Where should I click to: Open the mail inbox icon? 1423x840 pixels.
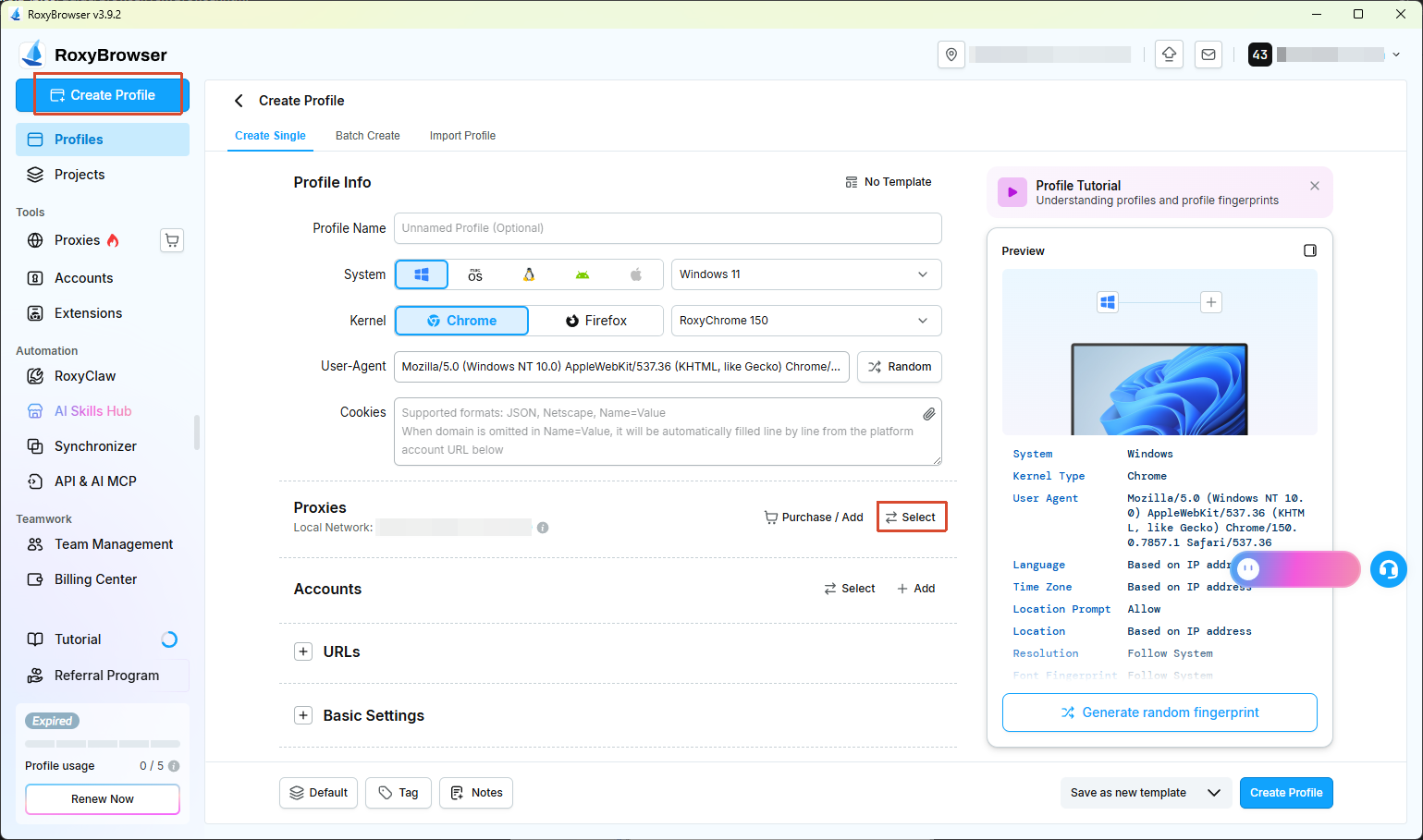click(1208, 55)
